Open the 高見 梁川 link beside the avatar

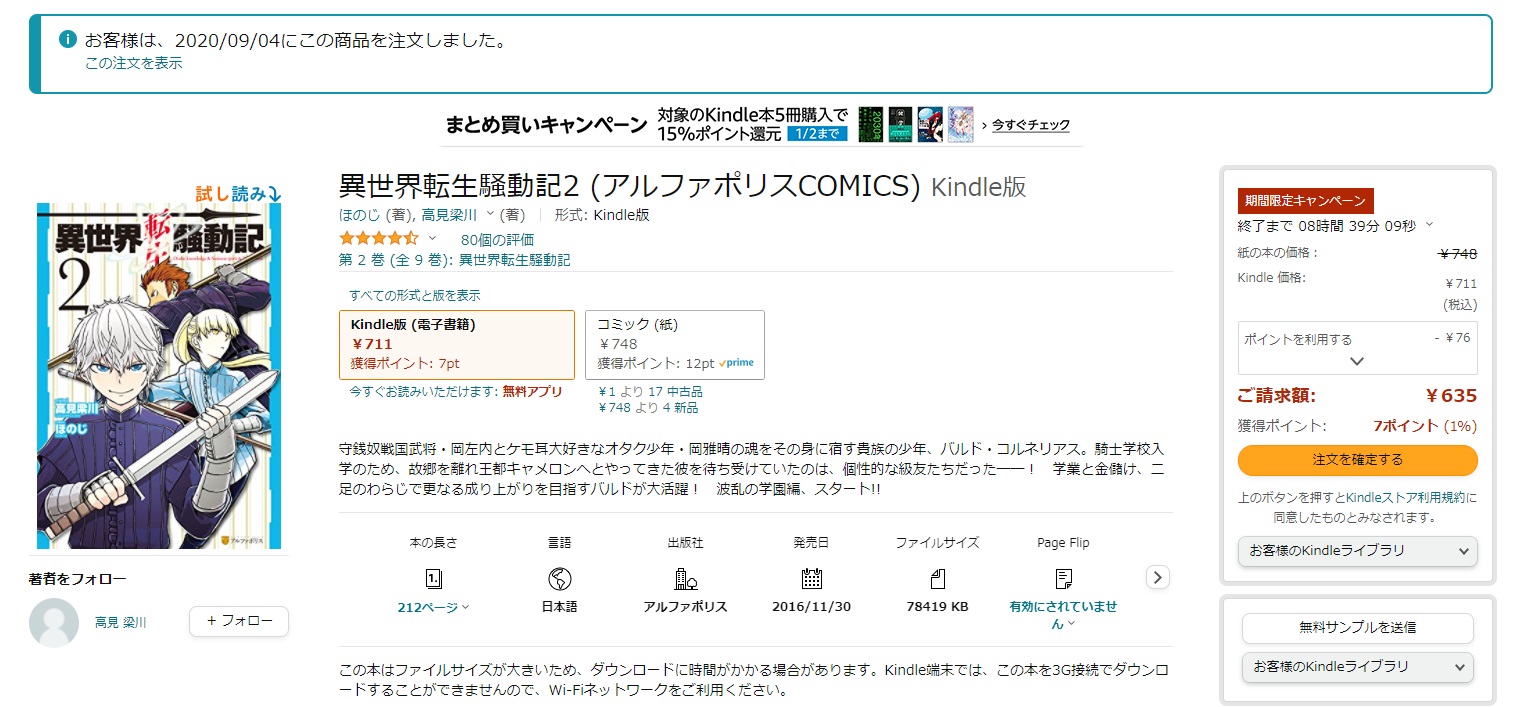tap(121, 622)
